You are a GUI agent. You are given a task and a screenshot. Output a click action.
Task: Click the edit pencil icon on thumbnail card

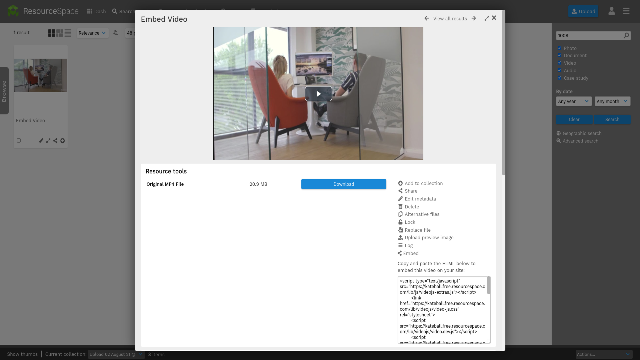point(41,140)
